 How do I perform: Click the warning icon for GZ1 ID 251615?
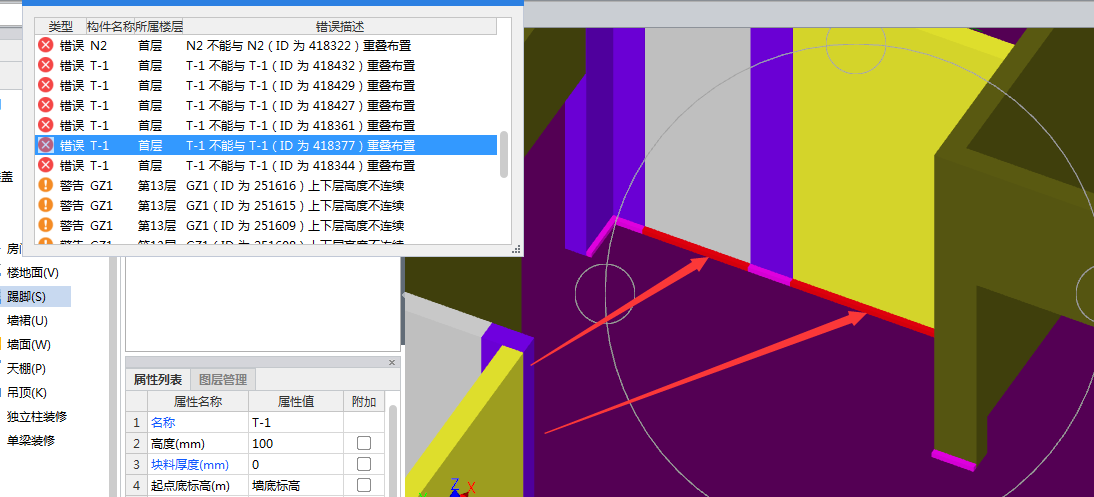45,205
